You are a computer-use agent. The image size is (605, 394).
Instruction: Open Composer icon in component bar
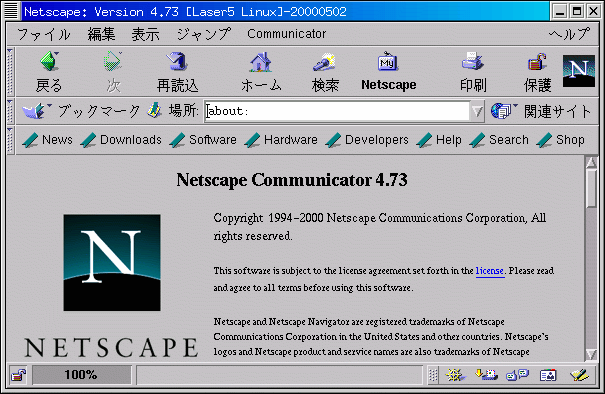tap(580, 374)
